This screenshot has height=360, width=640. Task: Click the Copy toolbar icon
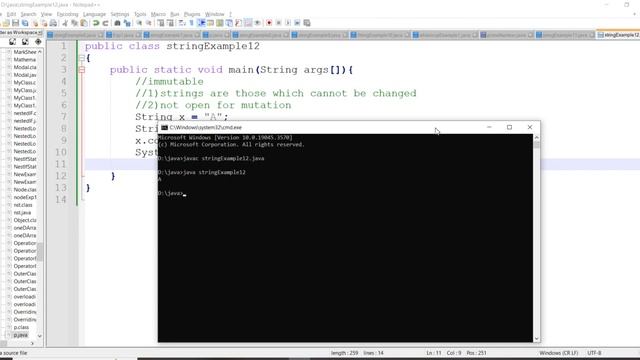click(74, 23)
